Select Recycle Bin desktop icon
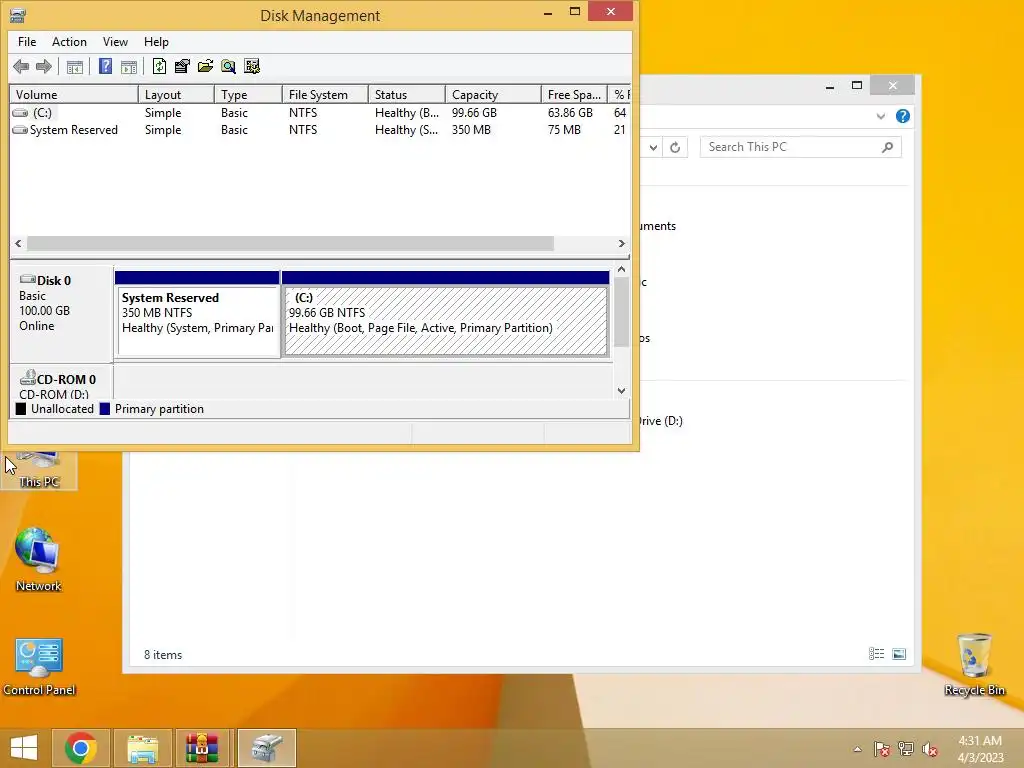Screen dimensions: 1024x768 pos(974,664)
